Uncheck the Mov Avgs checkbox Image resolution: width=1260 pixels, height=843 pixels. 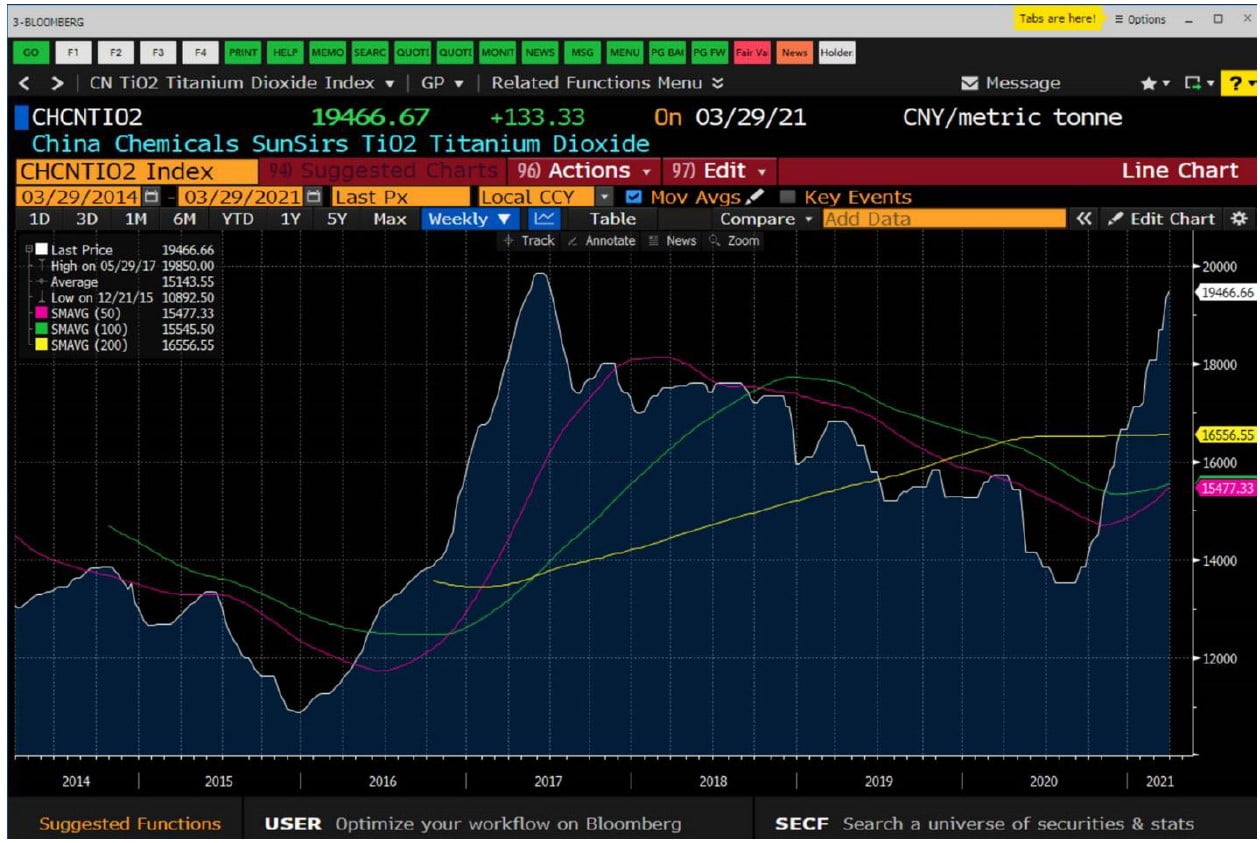[x=633, y=197]
